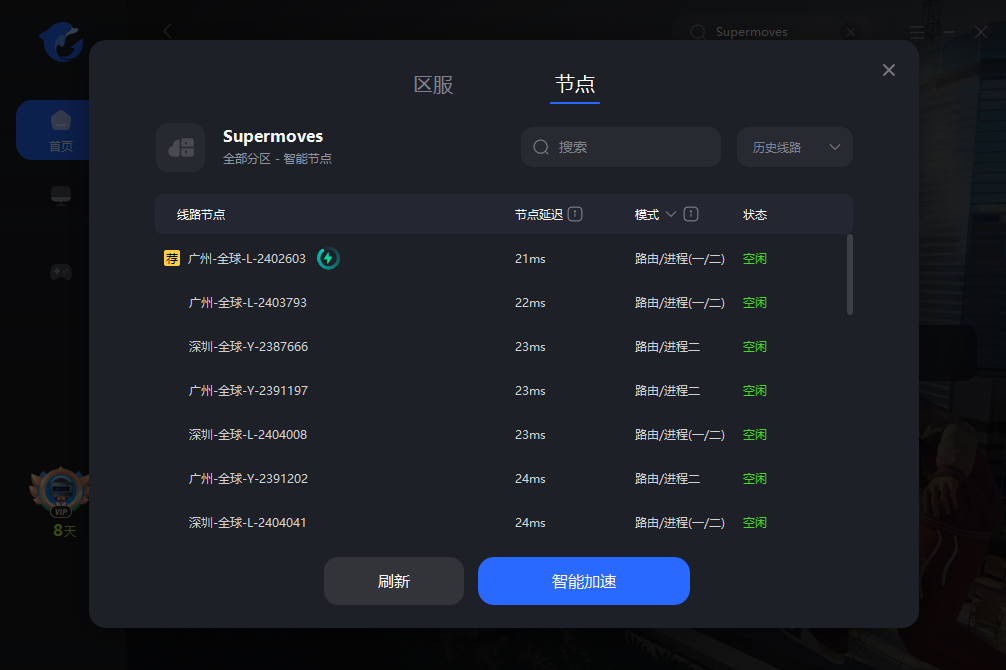Click the 22ms latency value
The height and width of the screenshot is (670, 1006).
click(x=530, y=302)
